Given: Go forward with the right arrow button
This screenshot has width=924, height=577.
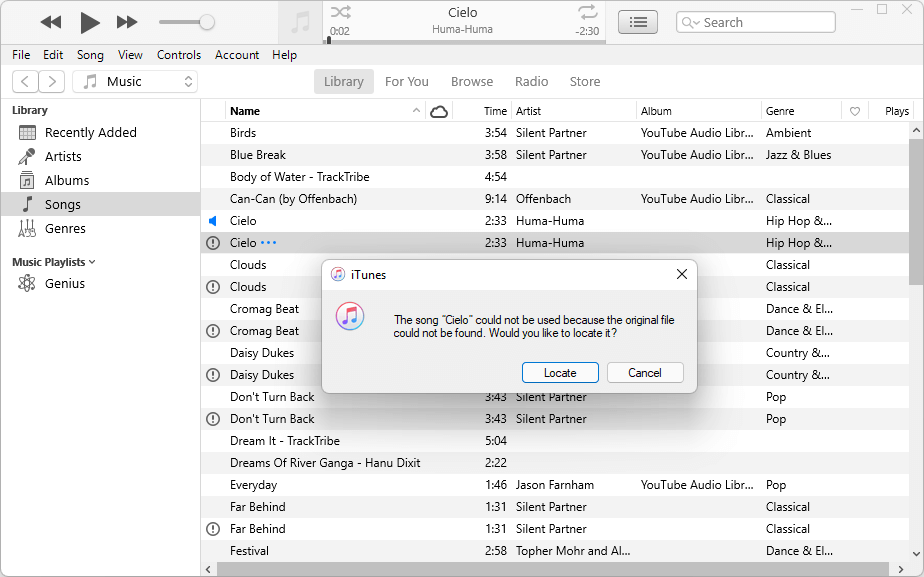Looking at the screenshot, I should pos(52,81).
